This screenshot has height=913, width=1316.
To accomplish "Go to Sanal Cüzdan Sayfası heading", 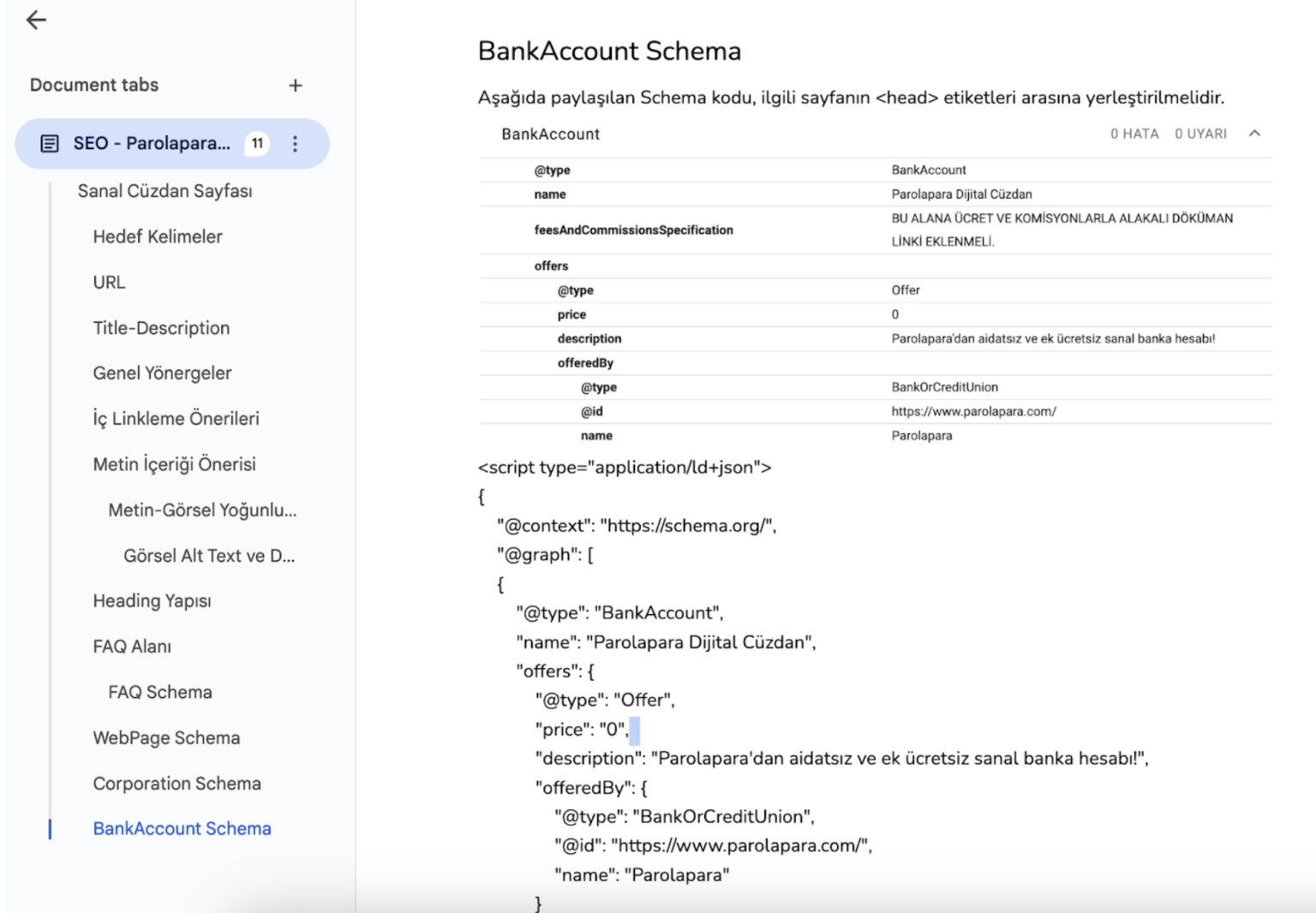I will point(165,191).
